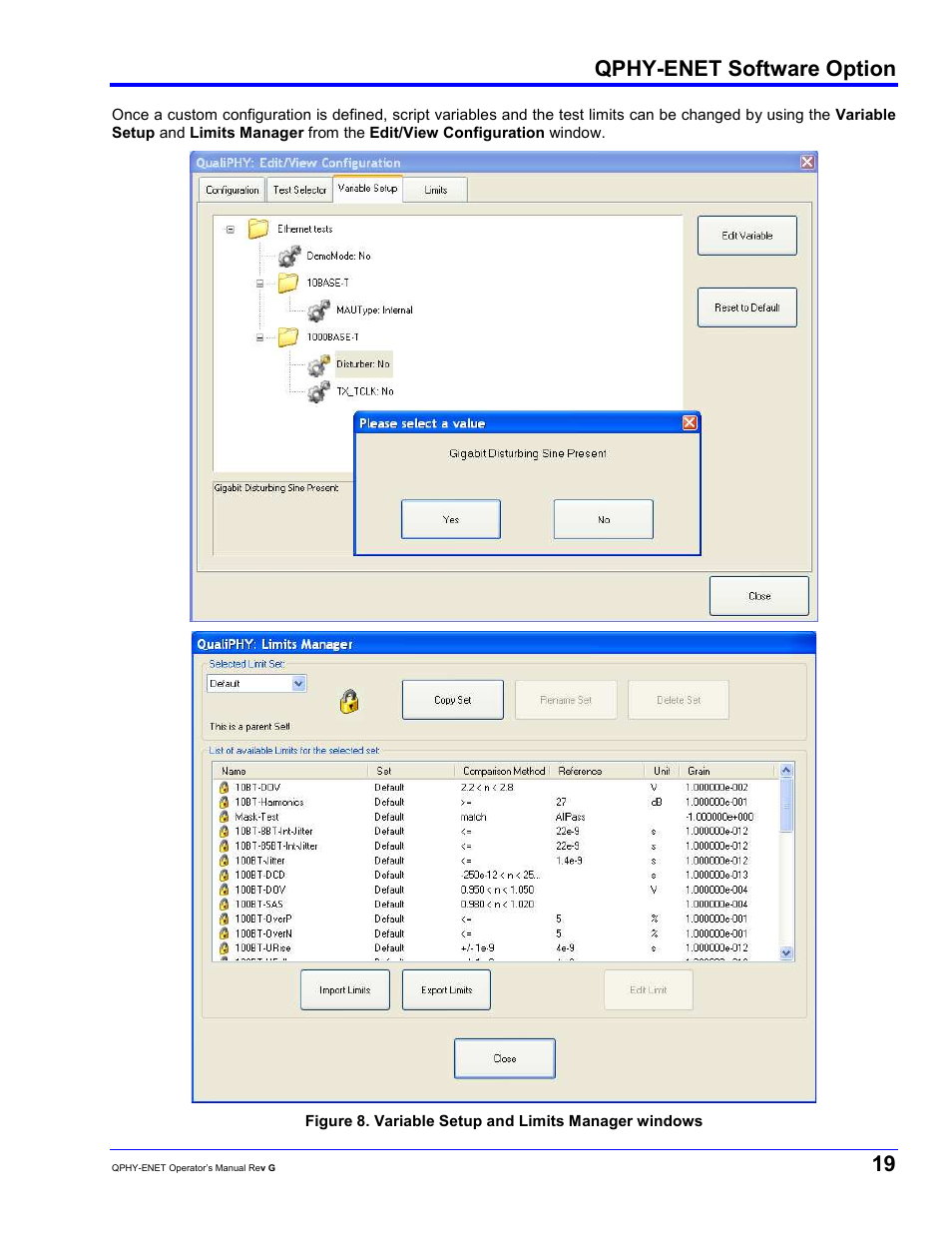Screen dimensions: 952x1233
Task: Open the Ethernet tests folder icon
Action: [258, 229]
